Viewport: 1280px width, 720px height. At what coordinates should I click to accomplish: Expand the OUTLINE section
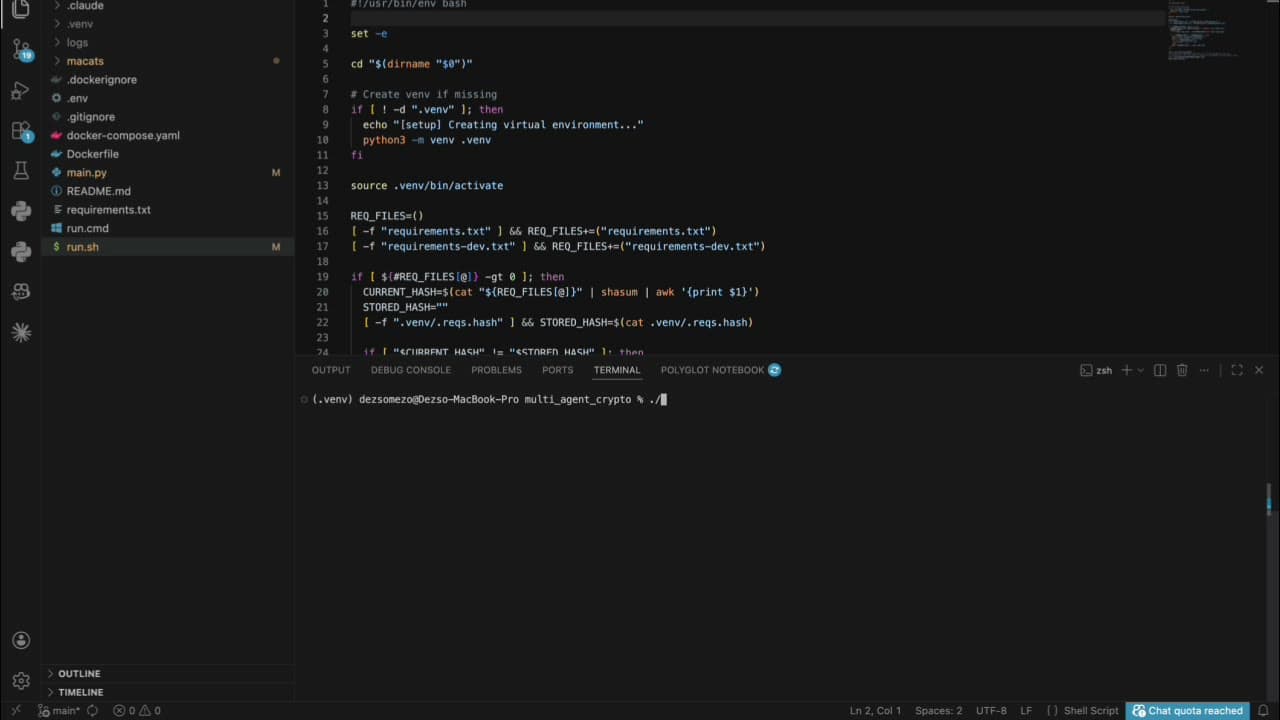pos(79,674)
